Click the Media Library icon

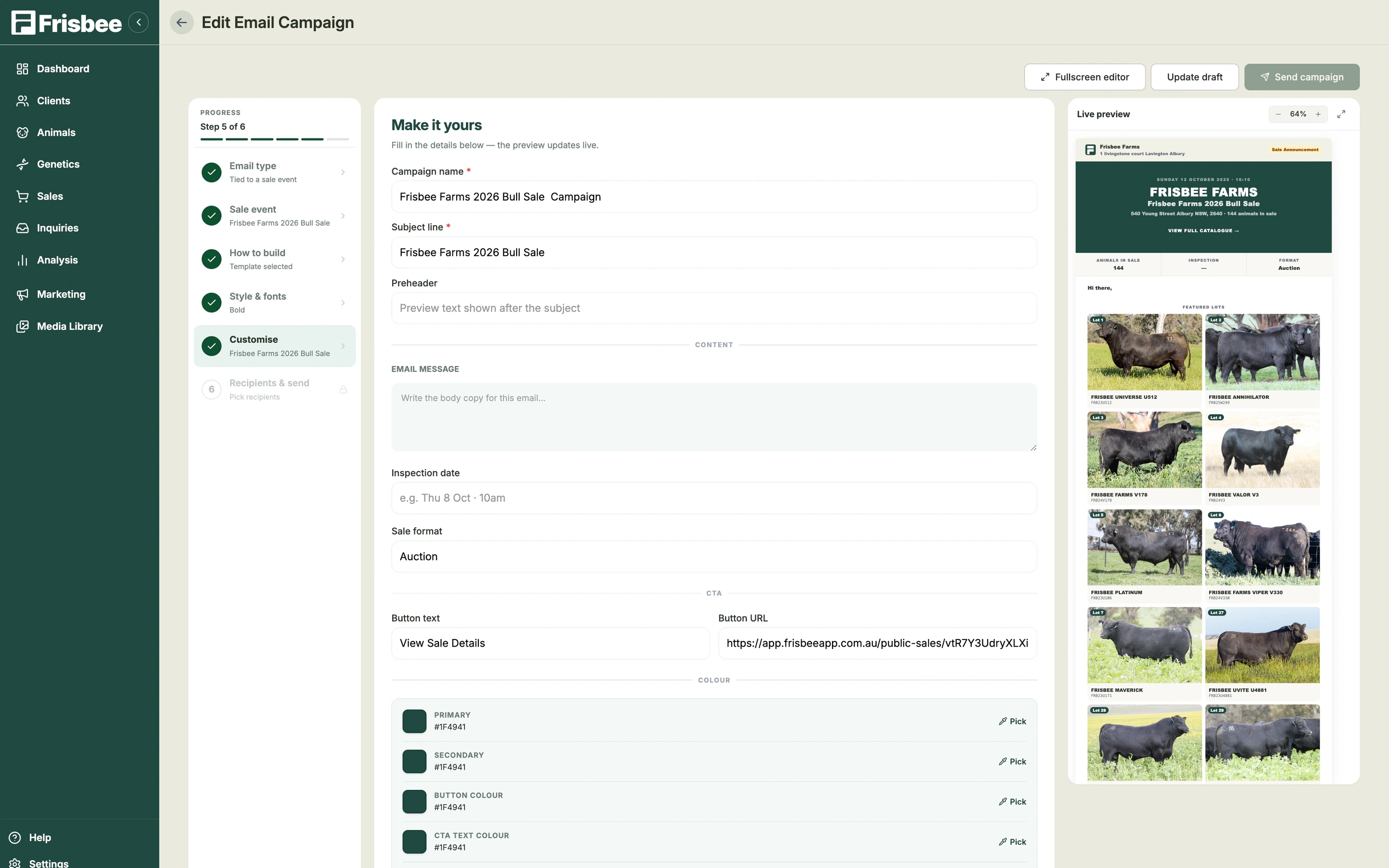[x=22, y=326]
